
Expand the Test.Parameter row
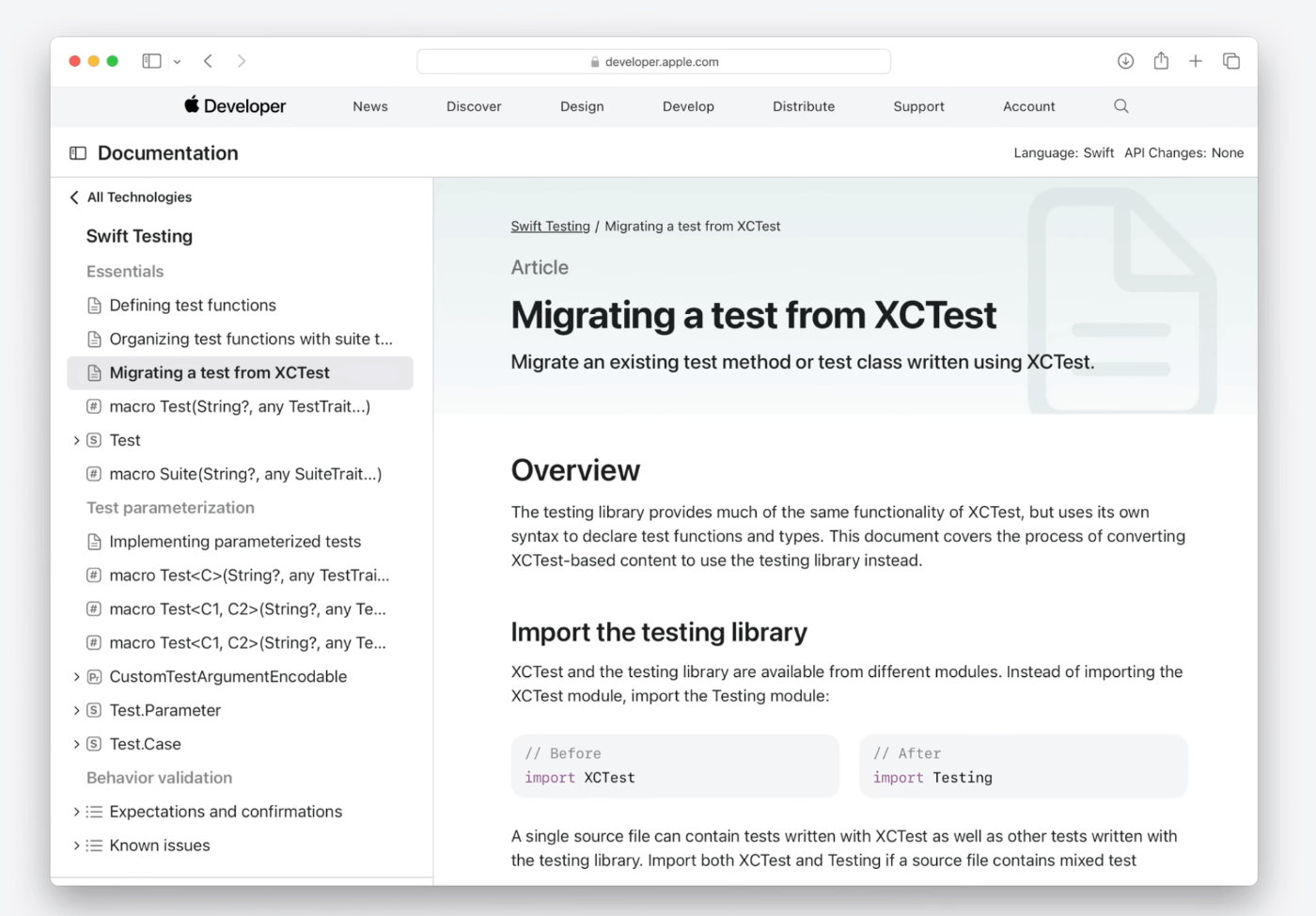(x=76, y=711)
